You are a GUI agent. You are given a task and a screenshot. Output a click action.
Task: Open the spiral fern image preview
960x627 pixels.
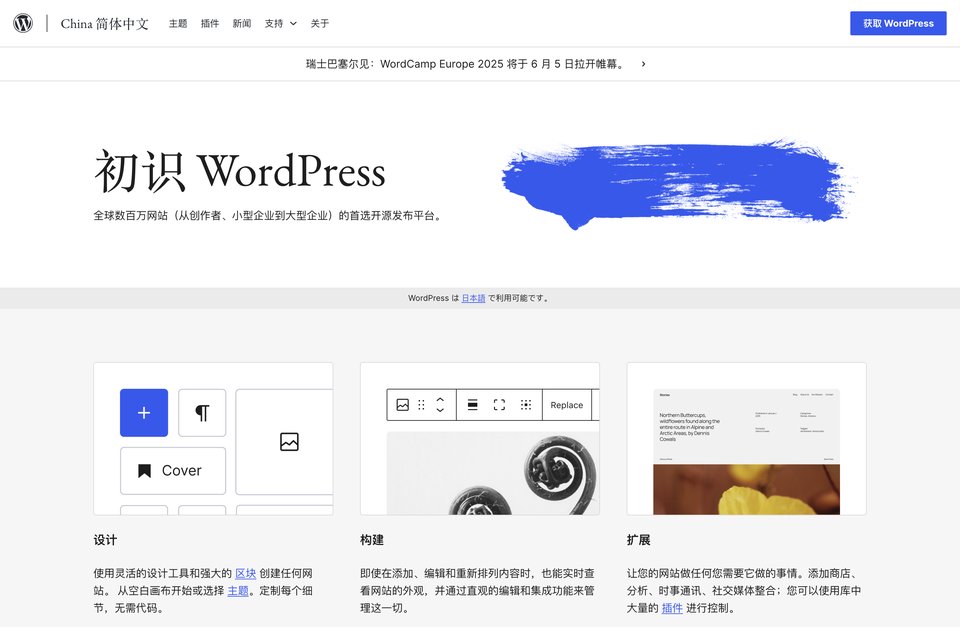pos(493,473)
